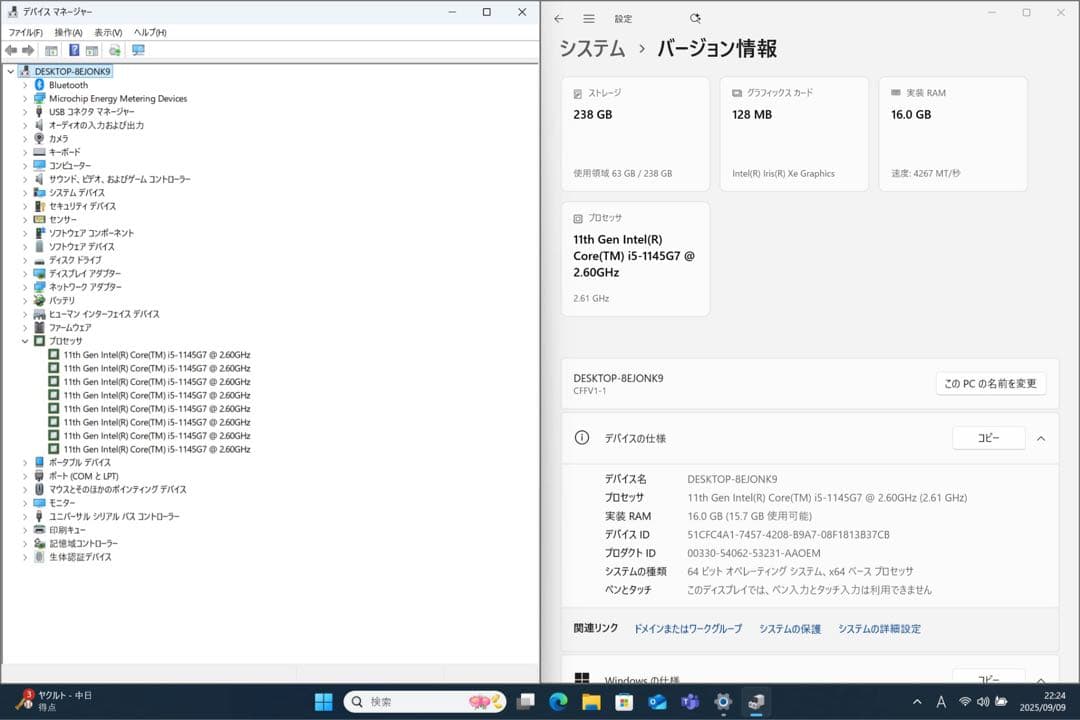The height and width of the screenshot is (720, 1080).
Task: Click the taskbar 検索 search box
Action: point(424,701)
